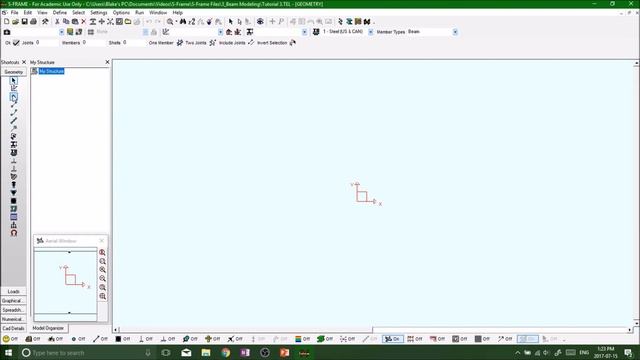Toggle the green shield Off status button

pyautogui.click(x=325, y=339)
